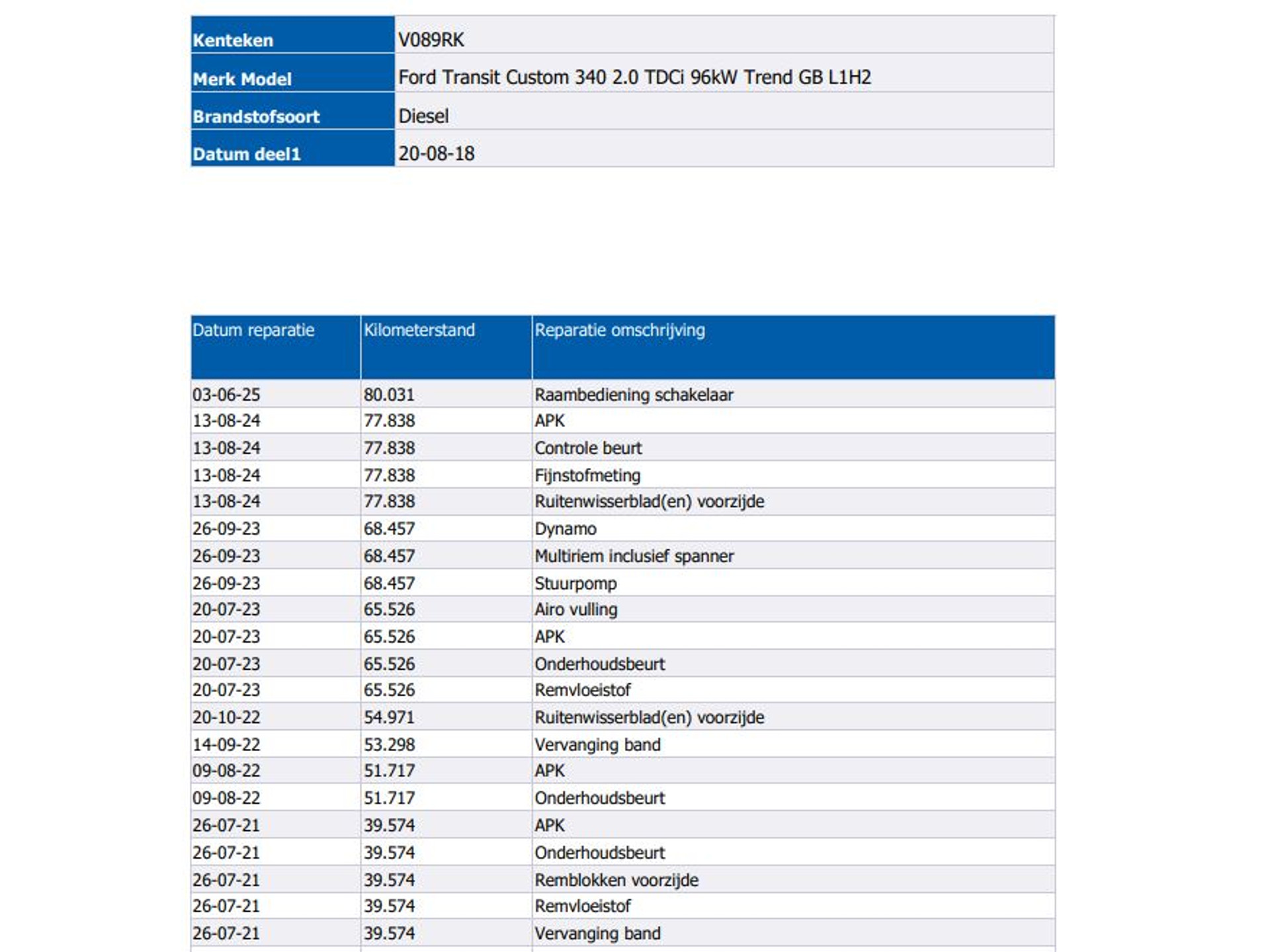Image resolution: width=1270 pixels, height=952 pixels.
Task: Click the Remblokken voorzijde entry
Action: point(616,880)
